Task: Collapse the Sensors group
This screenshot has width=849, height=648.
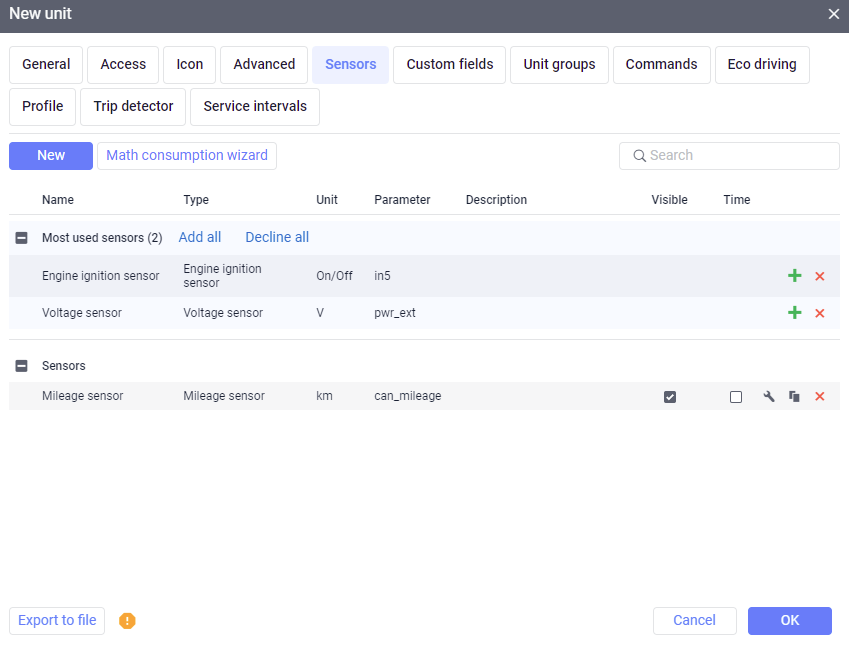Action: 22,366
